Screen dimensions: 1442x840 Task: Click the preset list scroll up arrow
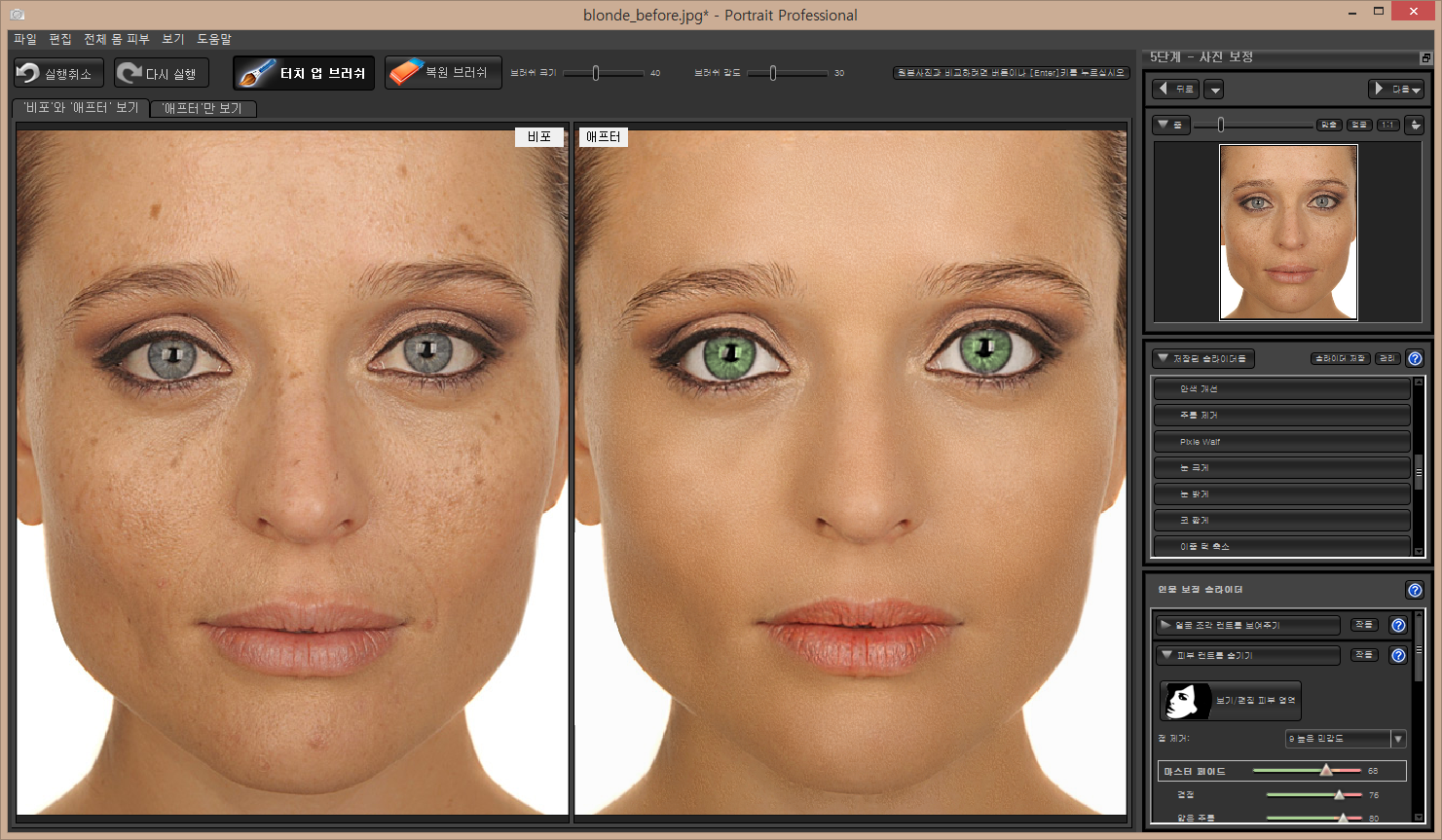point(1419,383)
